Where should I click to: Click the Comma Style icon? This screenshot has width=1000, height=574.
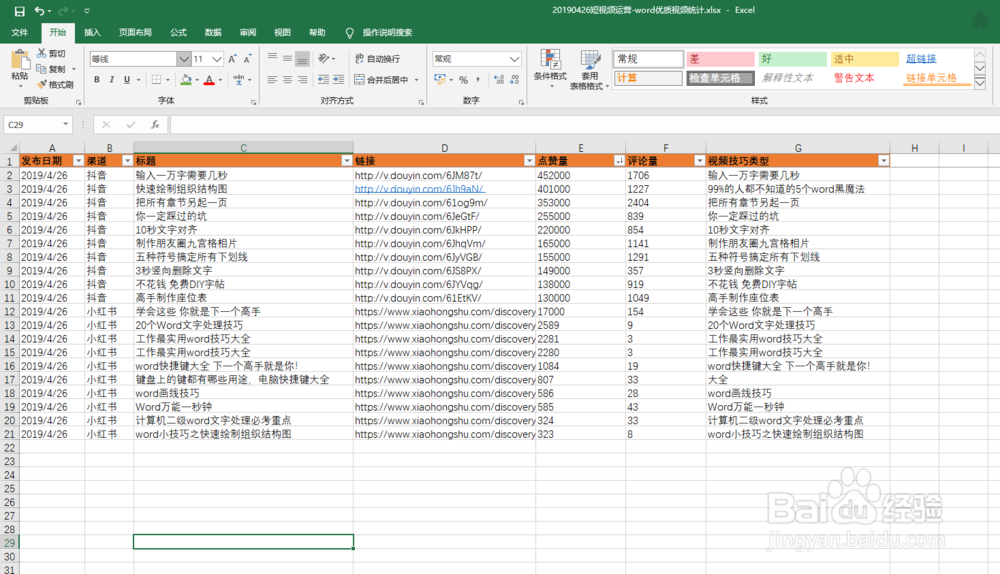(x=478, y=80)
